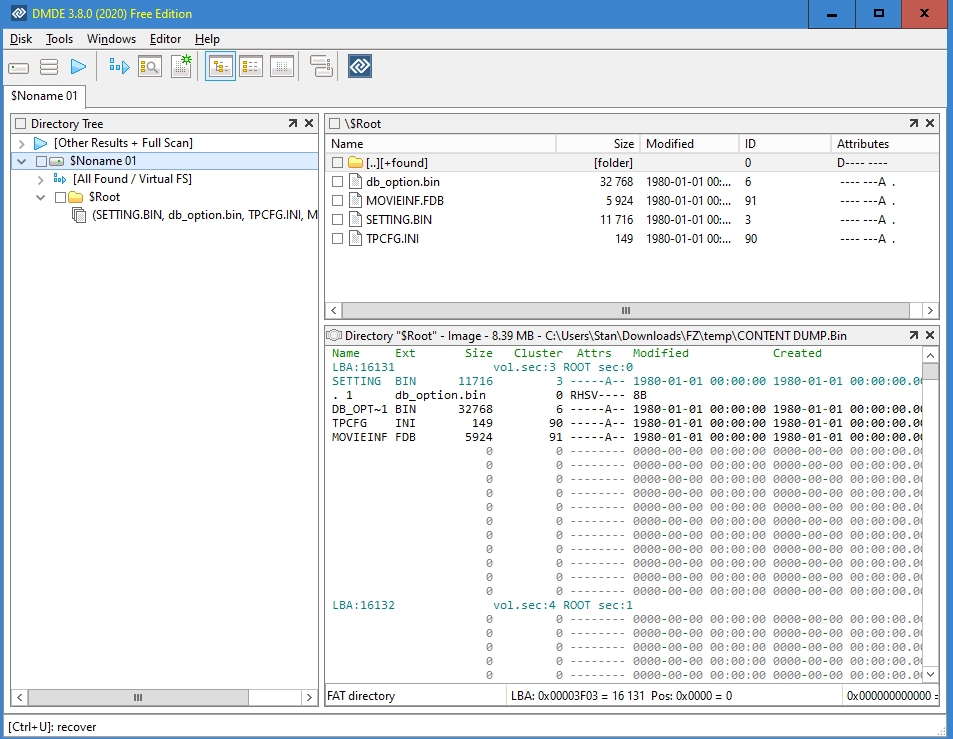Viewport: 953px width, 739px height.
Task: Click the MOVIEINF FDB entry in editor
Action: (x=626, y=437)
